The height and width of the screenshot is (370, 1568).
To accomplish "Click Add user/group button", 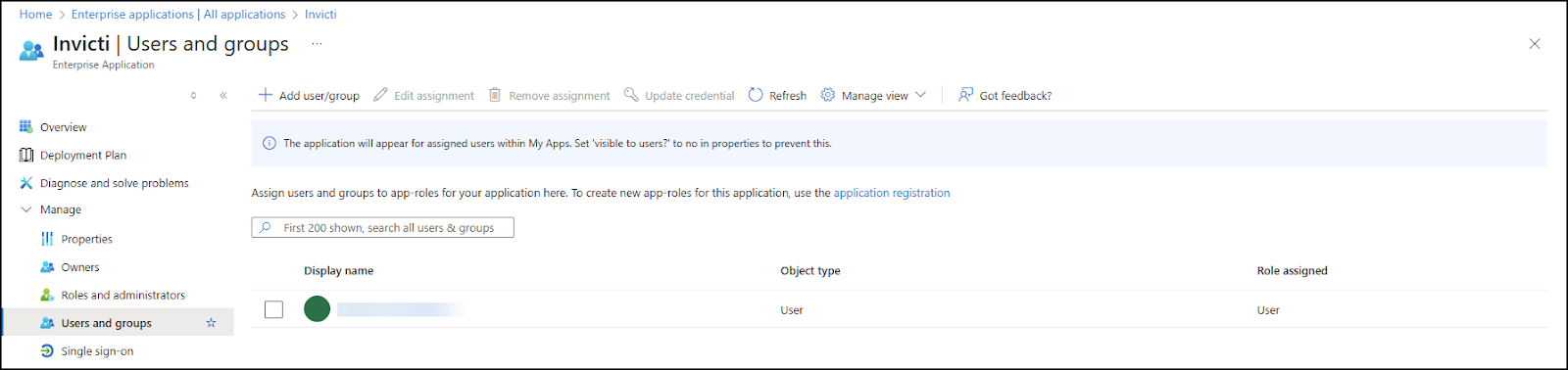I will [x=309, y=95].
